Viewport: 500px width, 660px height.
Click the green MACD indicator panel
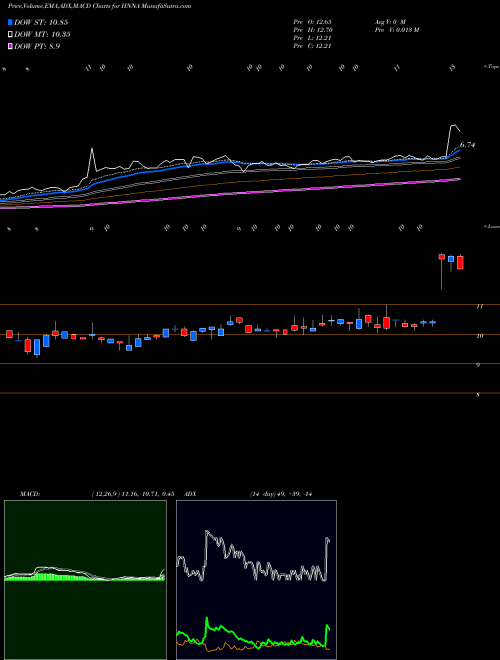point(85,580)
